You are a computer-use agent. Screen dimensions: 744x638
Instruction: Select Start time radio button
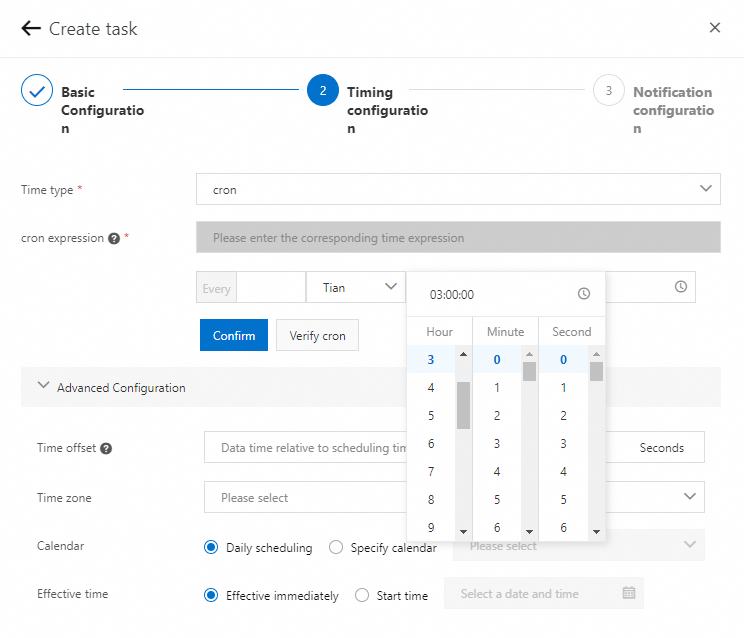(x=362, y=595)
